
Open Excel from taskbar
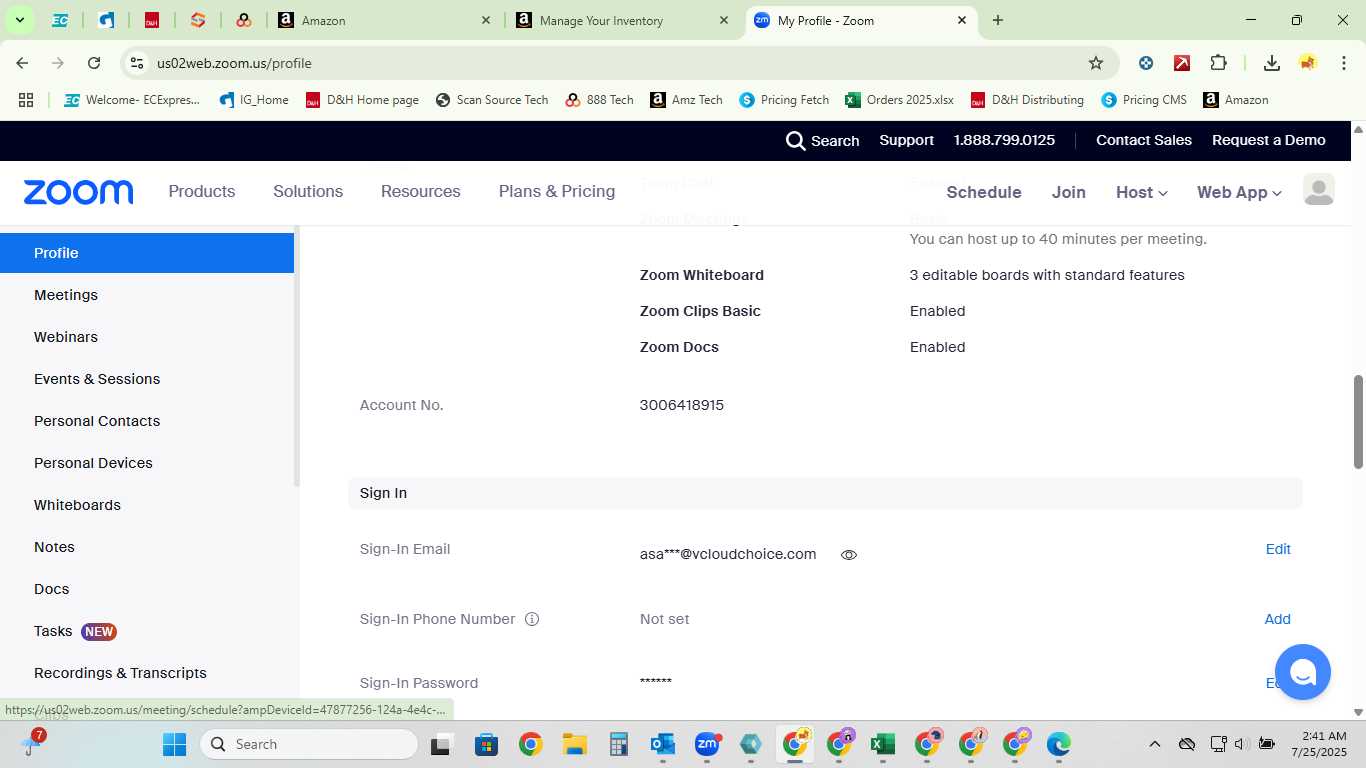click(x=882, y=744)
